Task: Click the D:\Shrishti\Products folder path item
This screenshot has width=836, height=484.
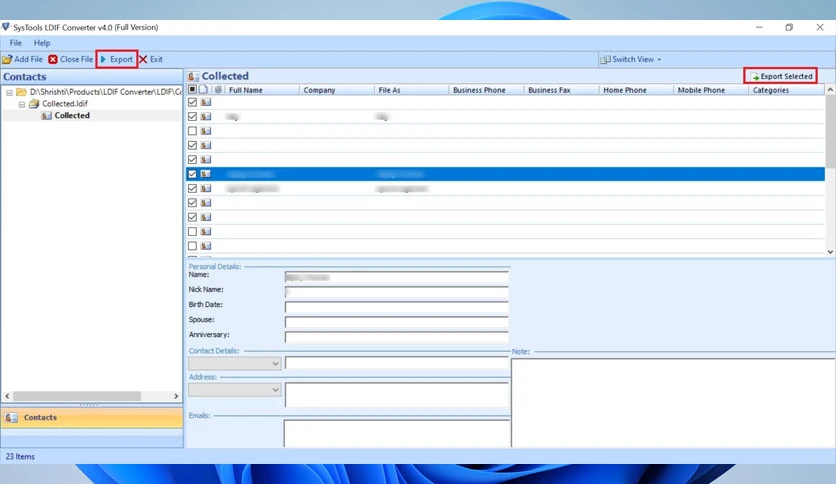Action: pyautogui.click(x=105, y=92)
